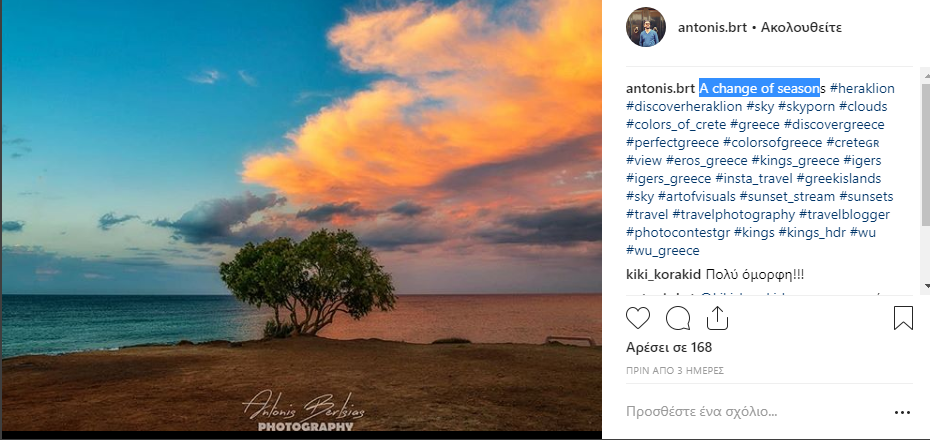The height and width of the screenshot is (440, 930).
Task: Open the three-dot more options menu
Action: 902,412
